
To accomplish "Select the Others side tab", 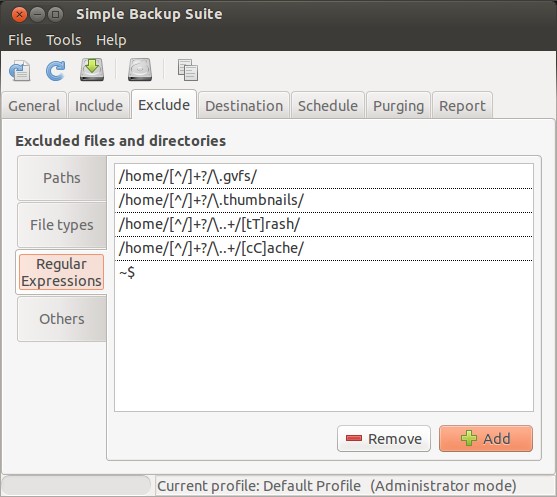I will point(62,319).
